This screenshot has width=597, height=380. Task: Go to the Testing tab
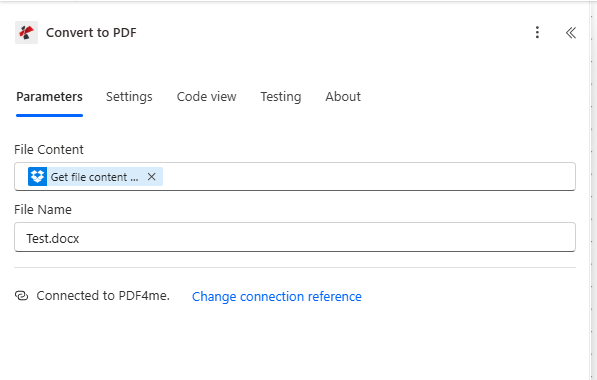click(x=281, y=97)
